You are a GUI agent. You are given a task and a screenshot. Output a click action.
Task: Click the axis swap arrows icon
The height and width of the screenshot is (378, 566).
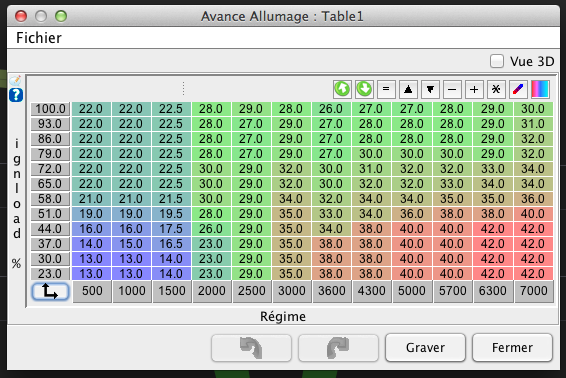[x=50, y=291]
